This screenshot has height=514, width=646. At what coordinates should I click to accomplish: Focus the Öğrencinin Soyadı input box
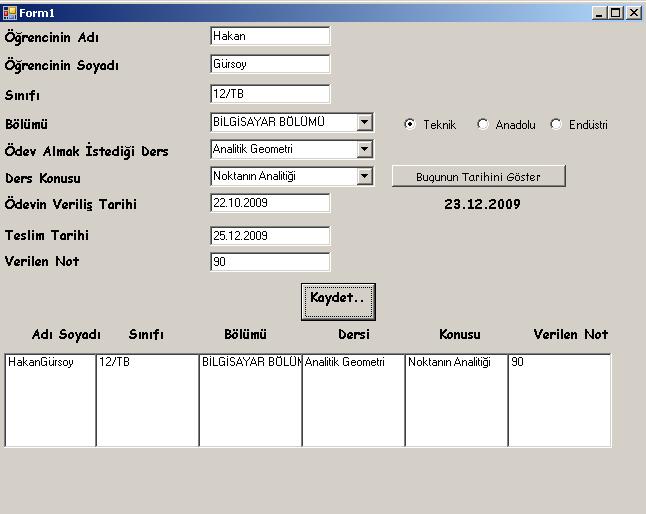coord(269,64)
